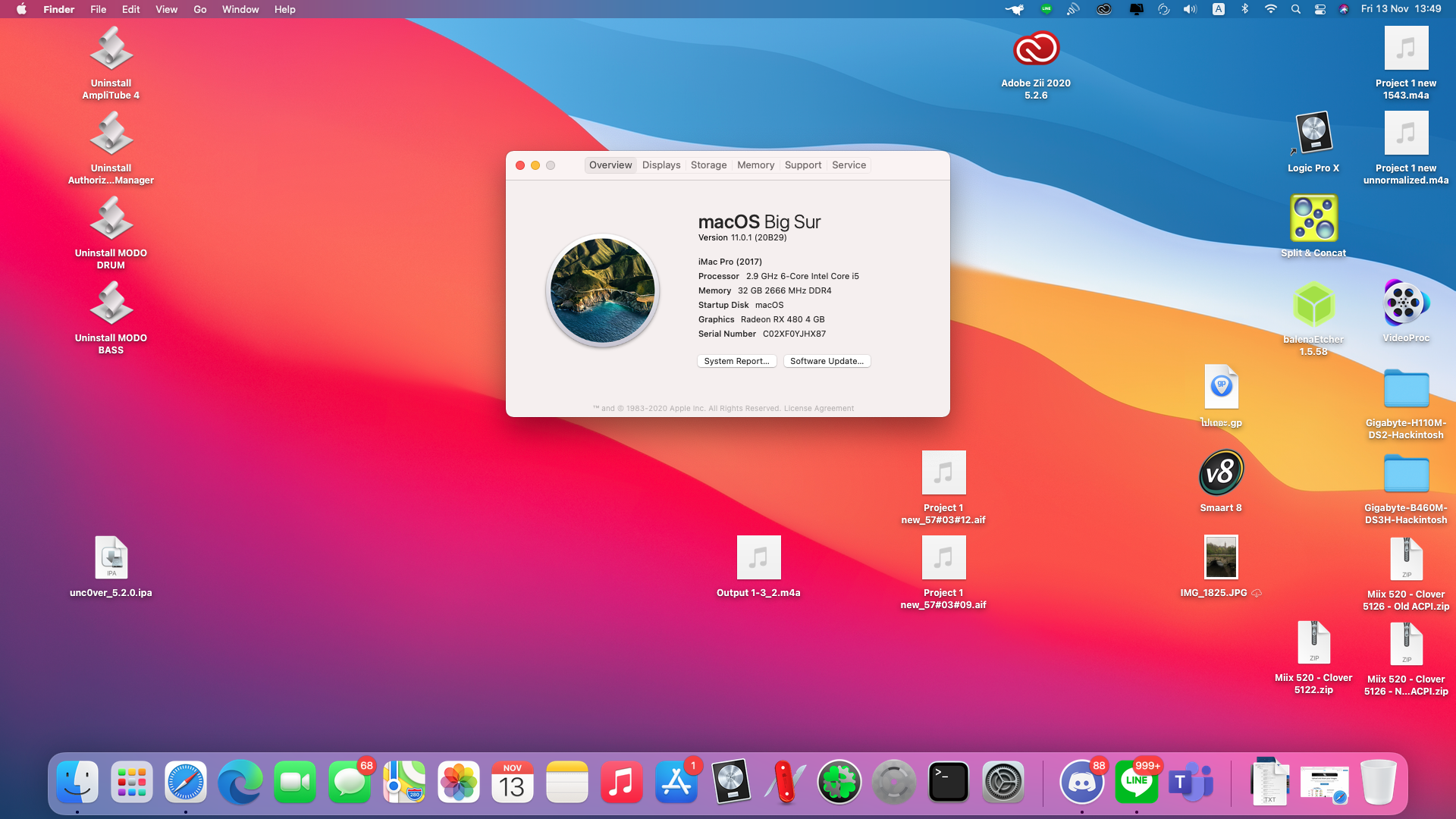
Task: Open FaceTime in the Dock
Action: [x=295, y=782]
